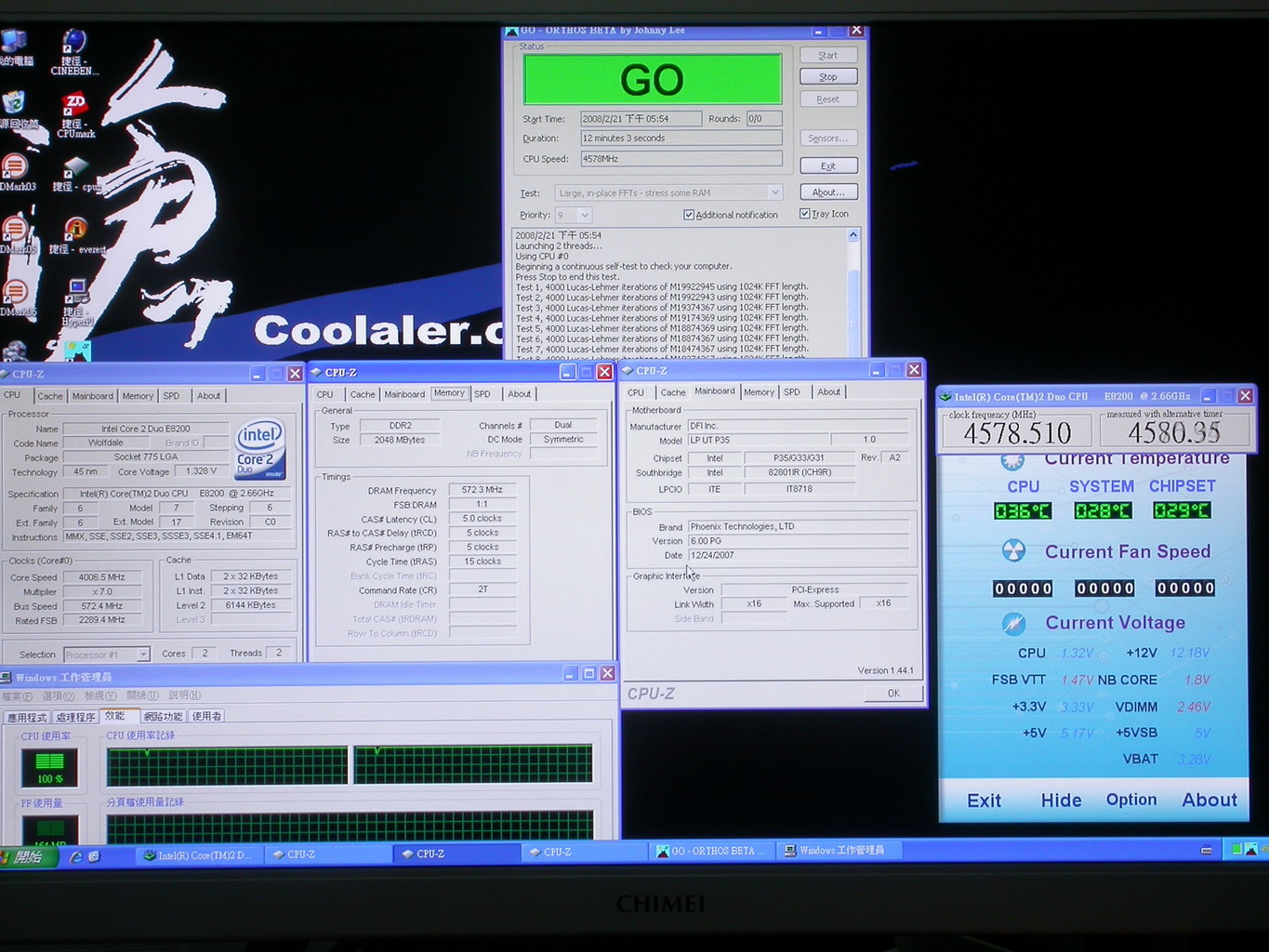Click the CPU 使用率 100% meter in Task Manager
1269x952 pixels.
pos(49,767)
